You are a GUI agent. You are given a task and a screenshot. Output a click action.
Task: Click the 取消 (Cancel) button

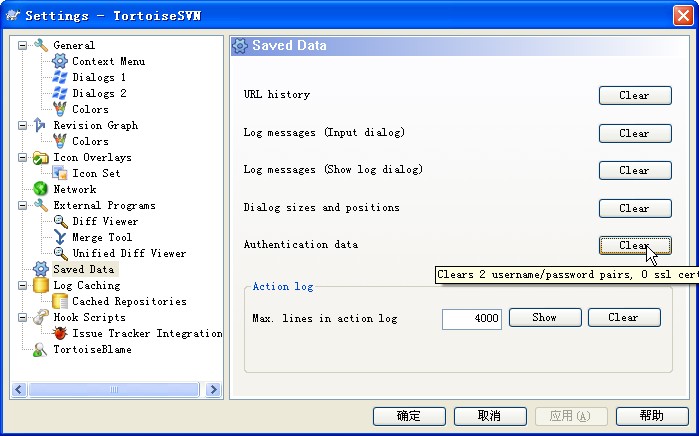coord(490,416)
